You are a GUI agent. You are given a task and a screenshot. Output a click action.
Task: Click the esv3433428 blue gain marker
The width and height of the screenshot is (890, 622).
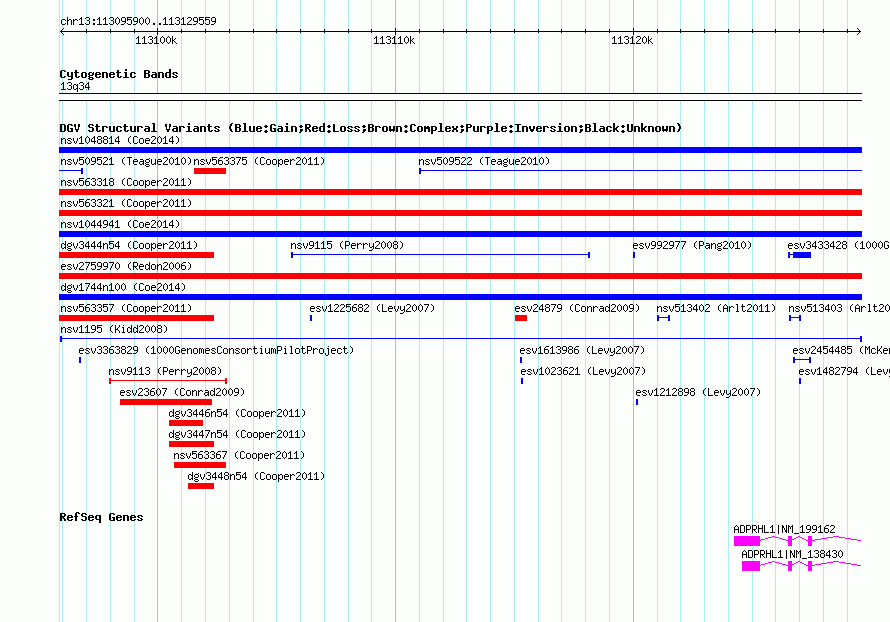pos(800,255)
